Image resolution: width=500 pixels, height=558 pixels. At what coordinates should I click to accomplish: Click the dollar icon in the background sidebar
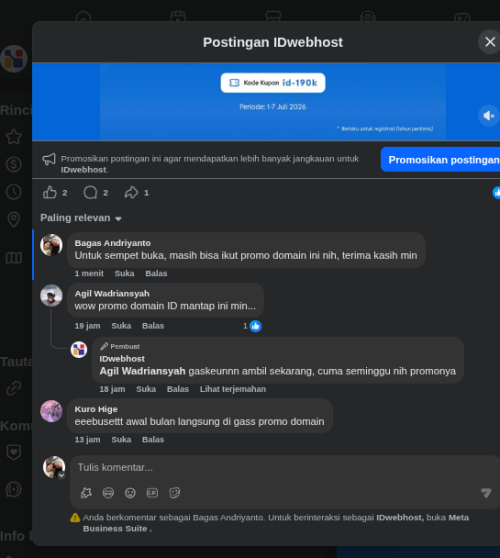14,164
